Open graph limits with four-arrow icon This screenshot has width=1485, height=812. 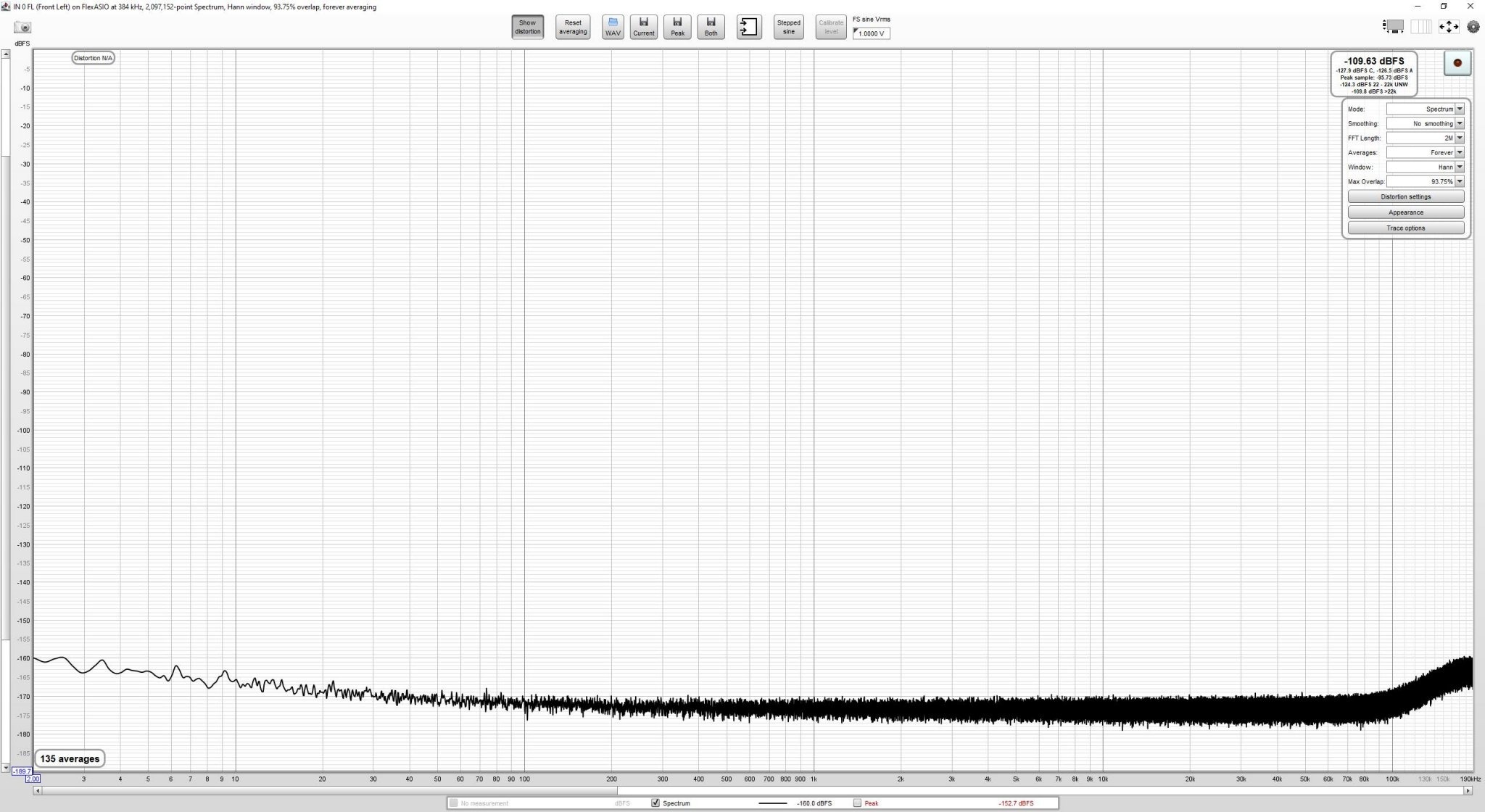(1448, 27)
